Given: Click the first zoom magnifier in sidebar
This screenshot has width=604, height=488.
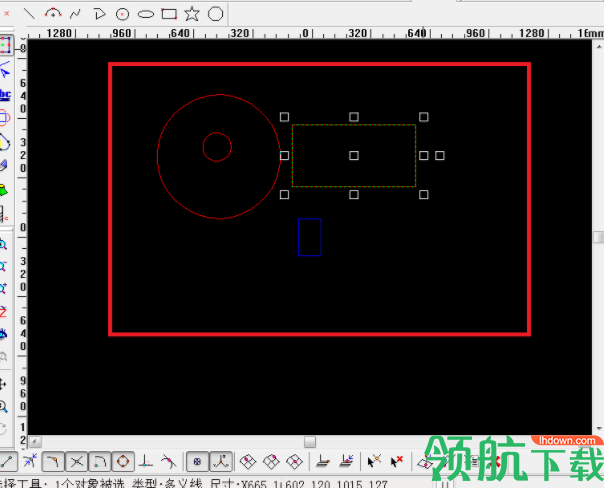Looking at the screenshot, I should [x=3, y=244].
